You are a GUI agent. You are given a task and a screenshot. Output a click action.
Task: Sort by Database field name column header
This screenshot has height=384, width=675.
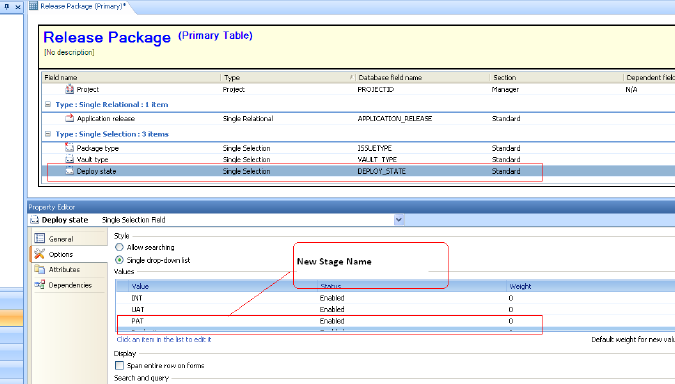(x=423, y=77)
